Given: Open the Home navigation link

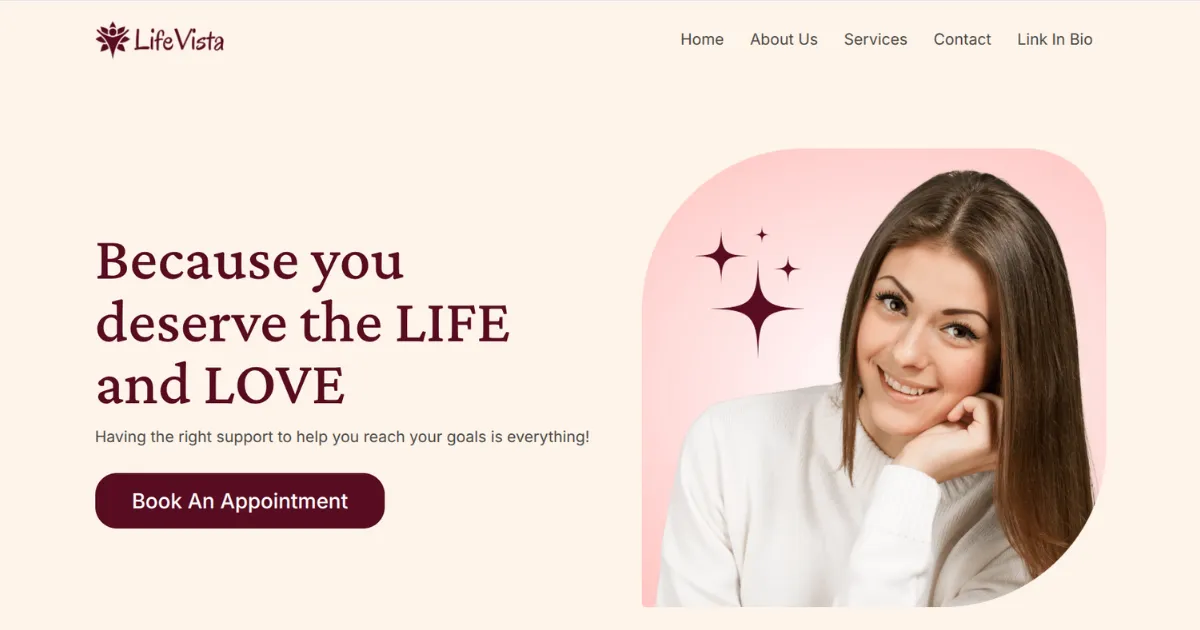Looking at the screenshot, I should 702,40.
